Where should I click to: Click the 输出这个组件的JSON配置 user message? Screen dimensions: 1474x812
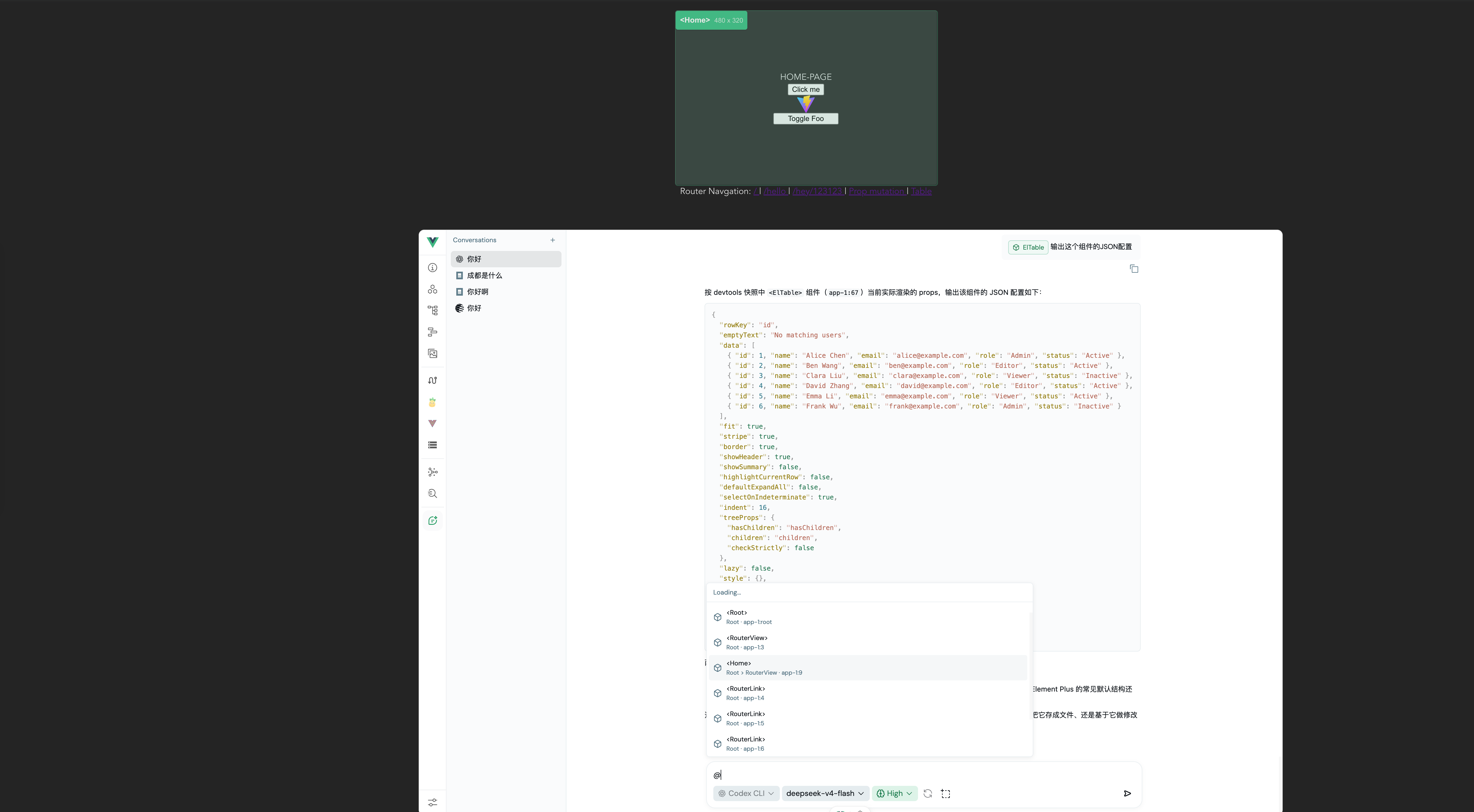pyautogui.click(x=1091, y=247)
